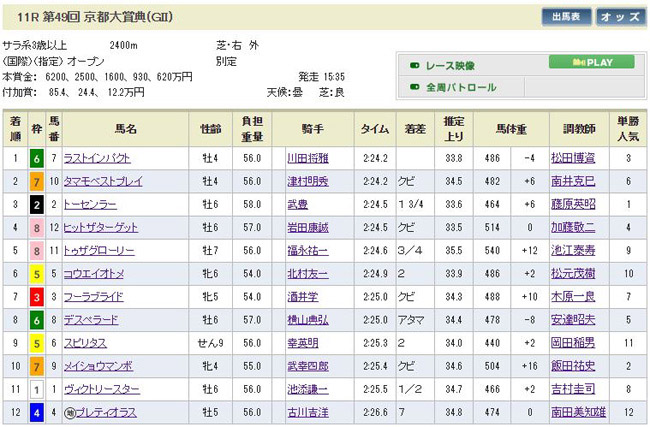Click the オッズ odds button
650x427 pixels.
pyautogui.click(x=621, y=17)
